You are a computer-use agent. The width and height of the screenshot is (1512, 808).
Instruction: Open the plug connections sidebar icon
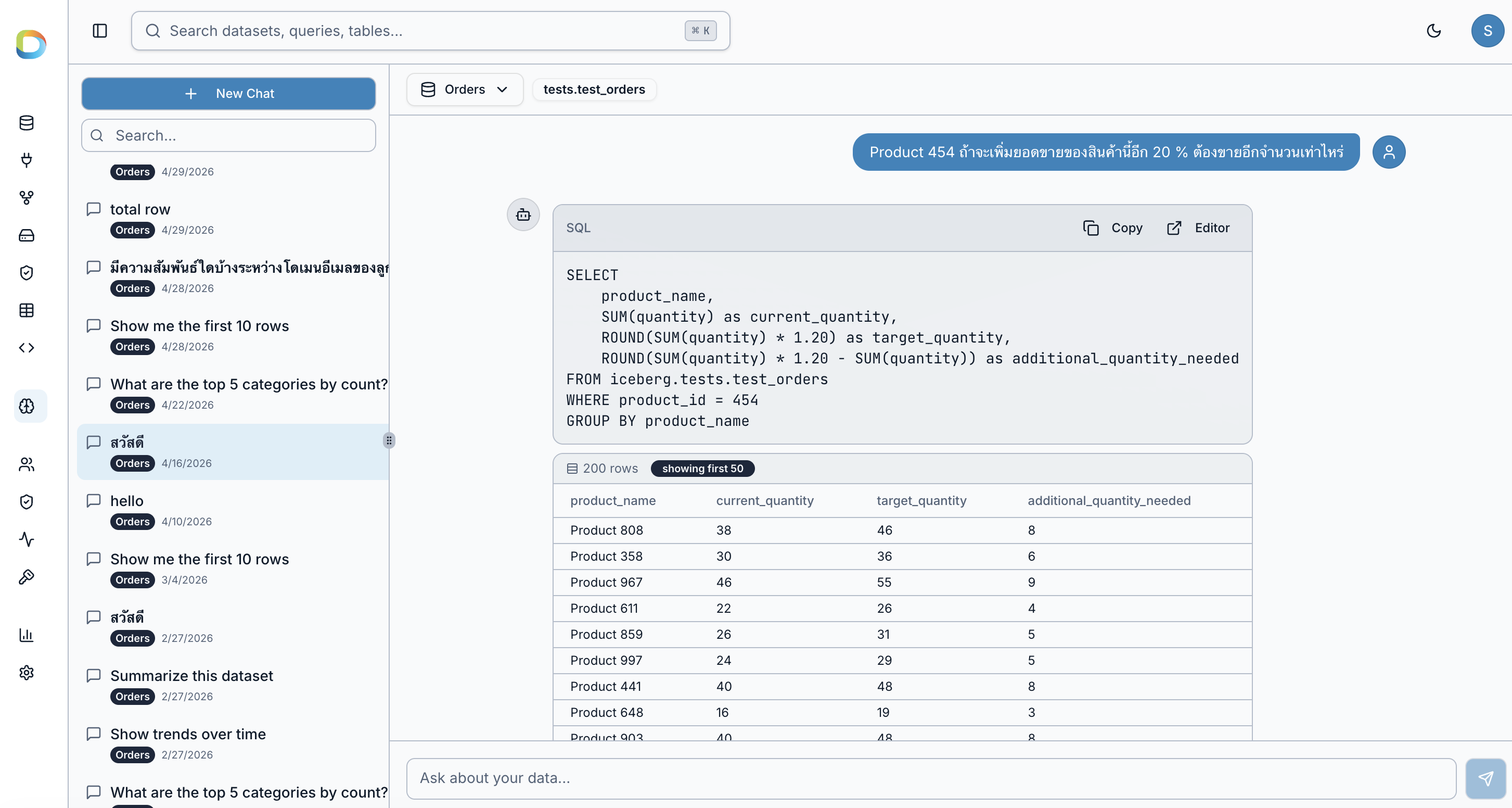pyautogui.click(x=27, y=160)
